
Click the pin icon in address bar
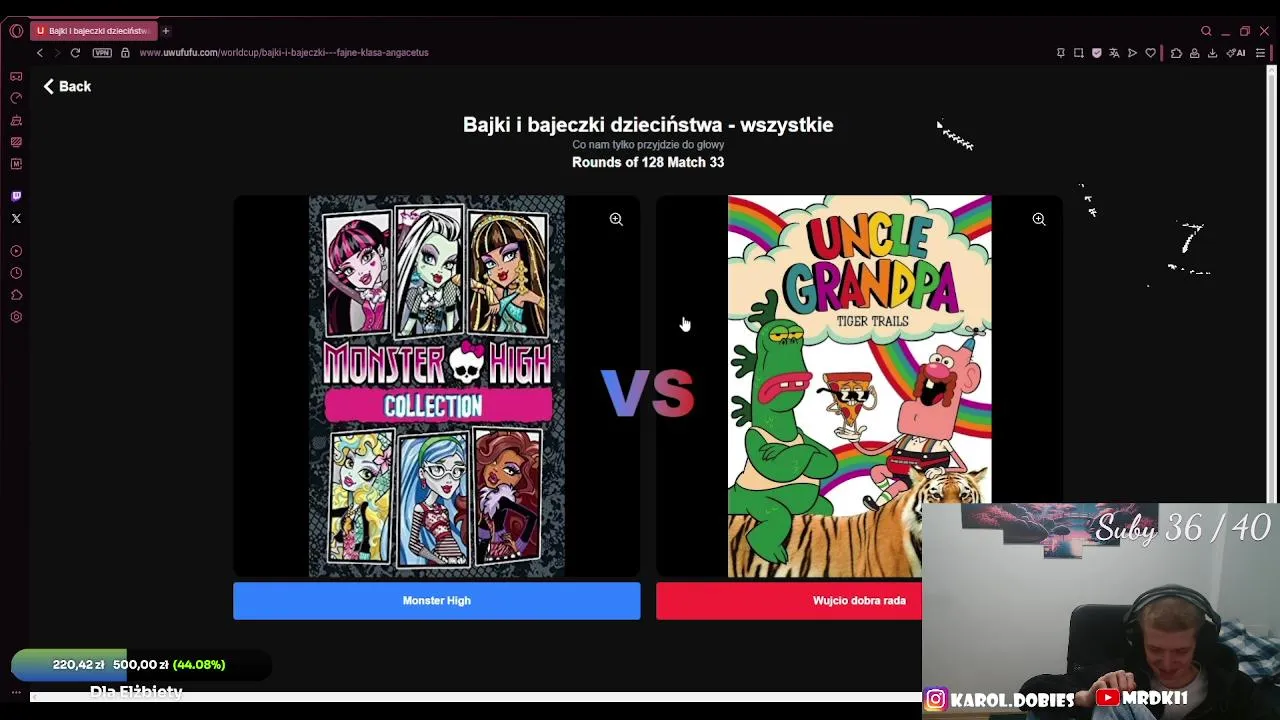coord(1061,53)
